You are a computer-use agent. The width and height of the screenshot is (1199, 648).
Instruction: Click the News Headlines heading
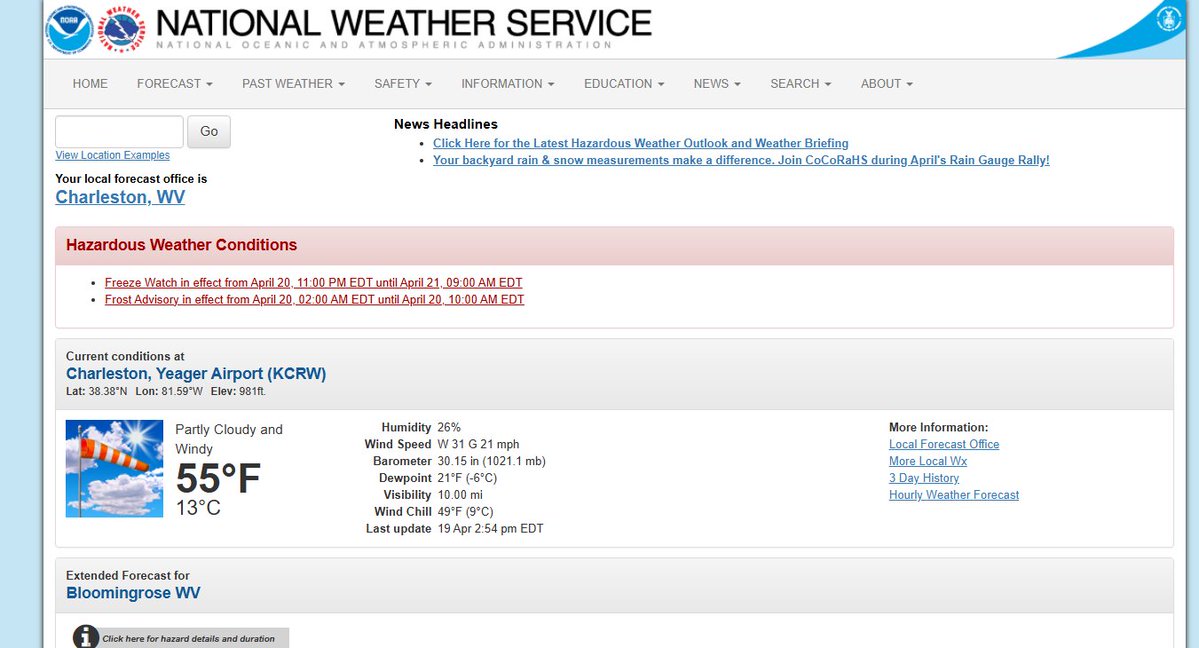click(446, 124)
